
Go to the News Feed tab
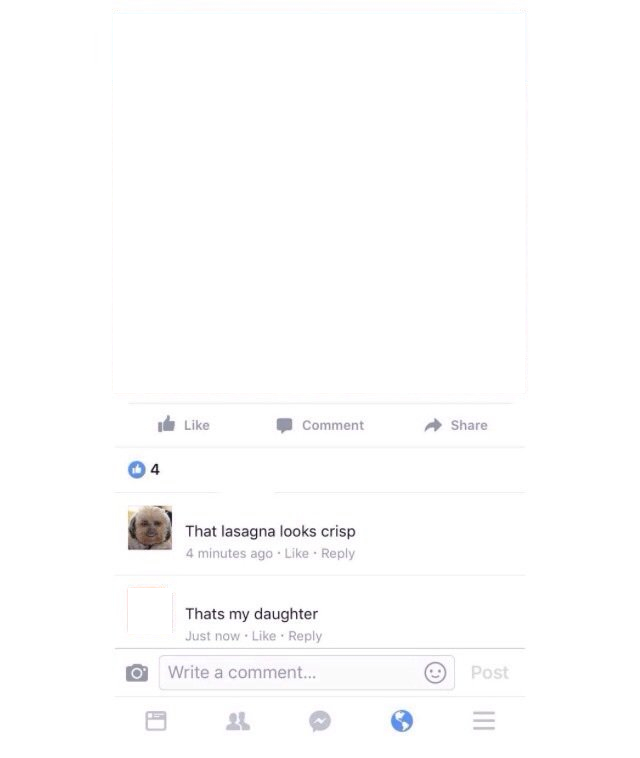(156, 721)
